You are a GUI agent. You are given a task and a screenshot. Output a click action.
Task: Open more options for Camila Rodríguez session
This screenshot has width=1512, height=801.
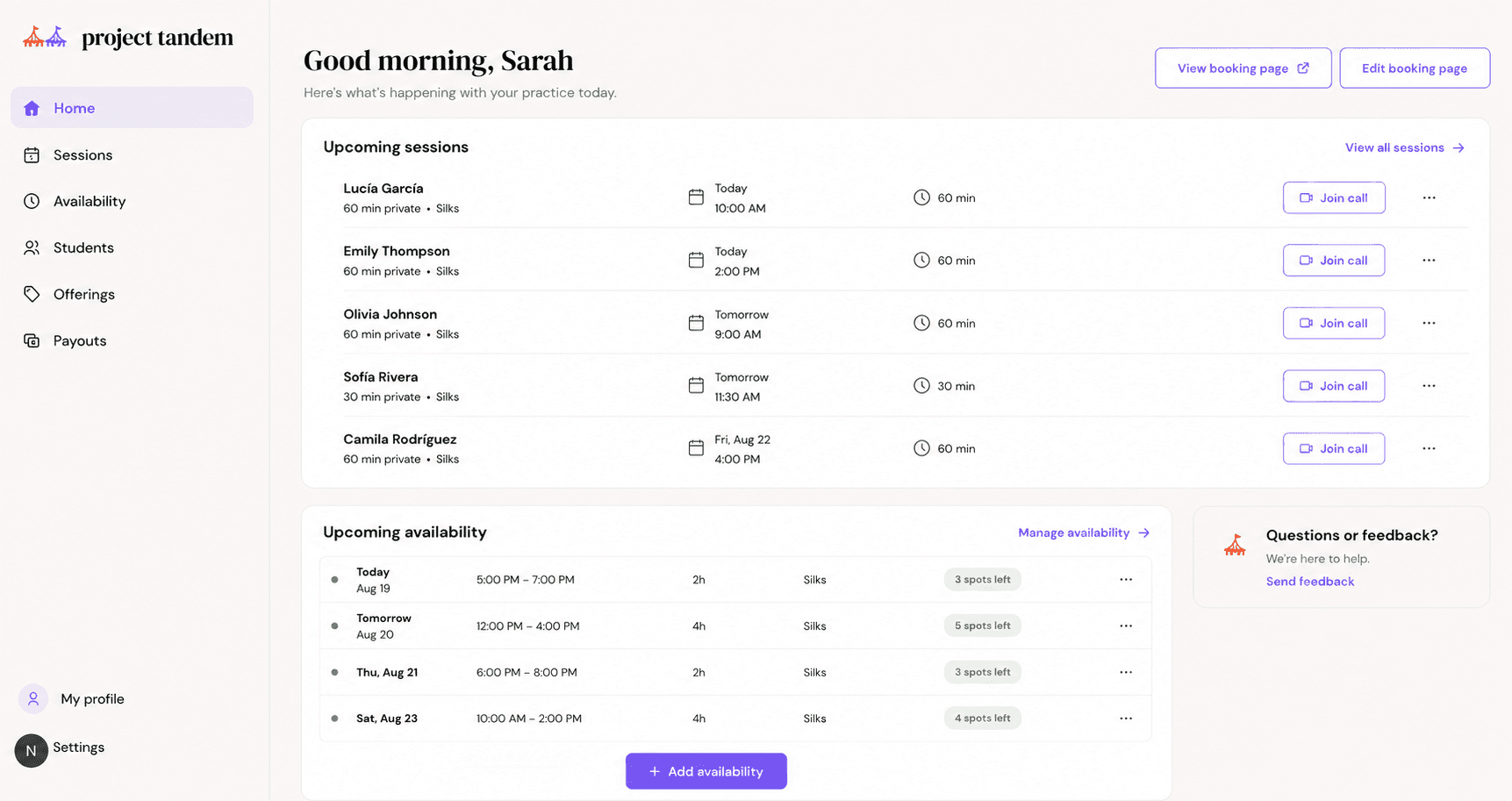pyautogui.click(x=1429, y=448)
